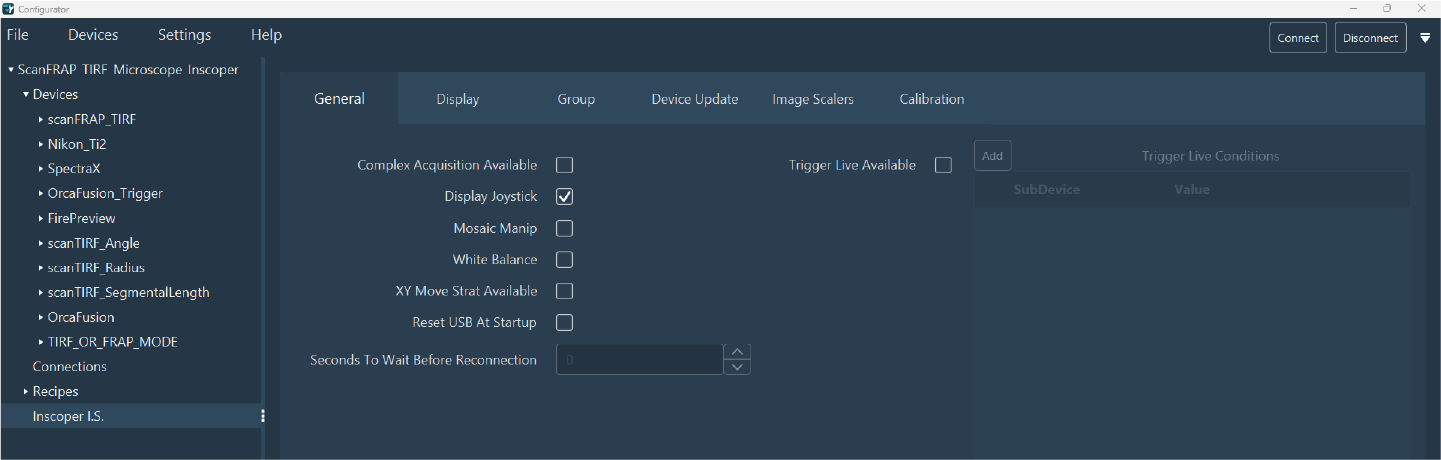Open the three-dot menu beside Inscoper I.S.
This screenshot has height=460, width=1441.
click(263, 417)
